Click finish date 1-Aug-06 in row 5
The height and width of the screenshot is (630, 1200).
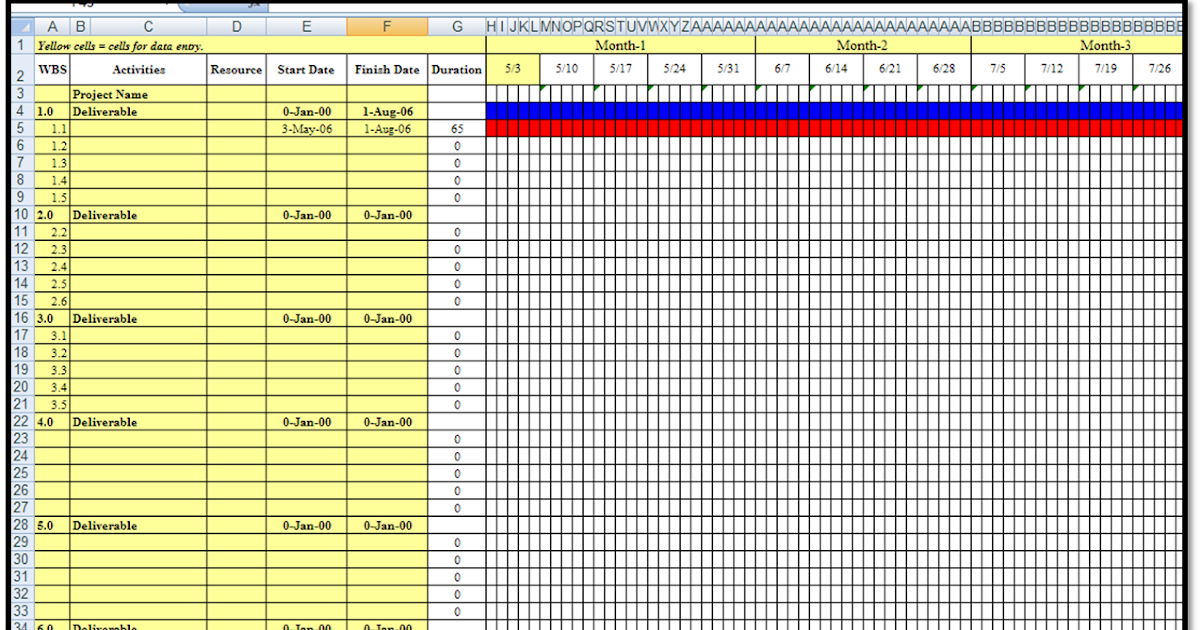387,129
